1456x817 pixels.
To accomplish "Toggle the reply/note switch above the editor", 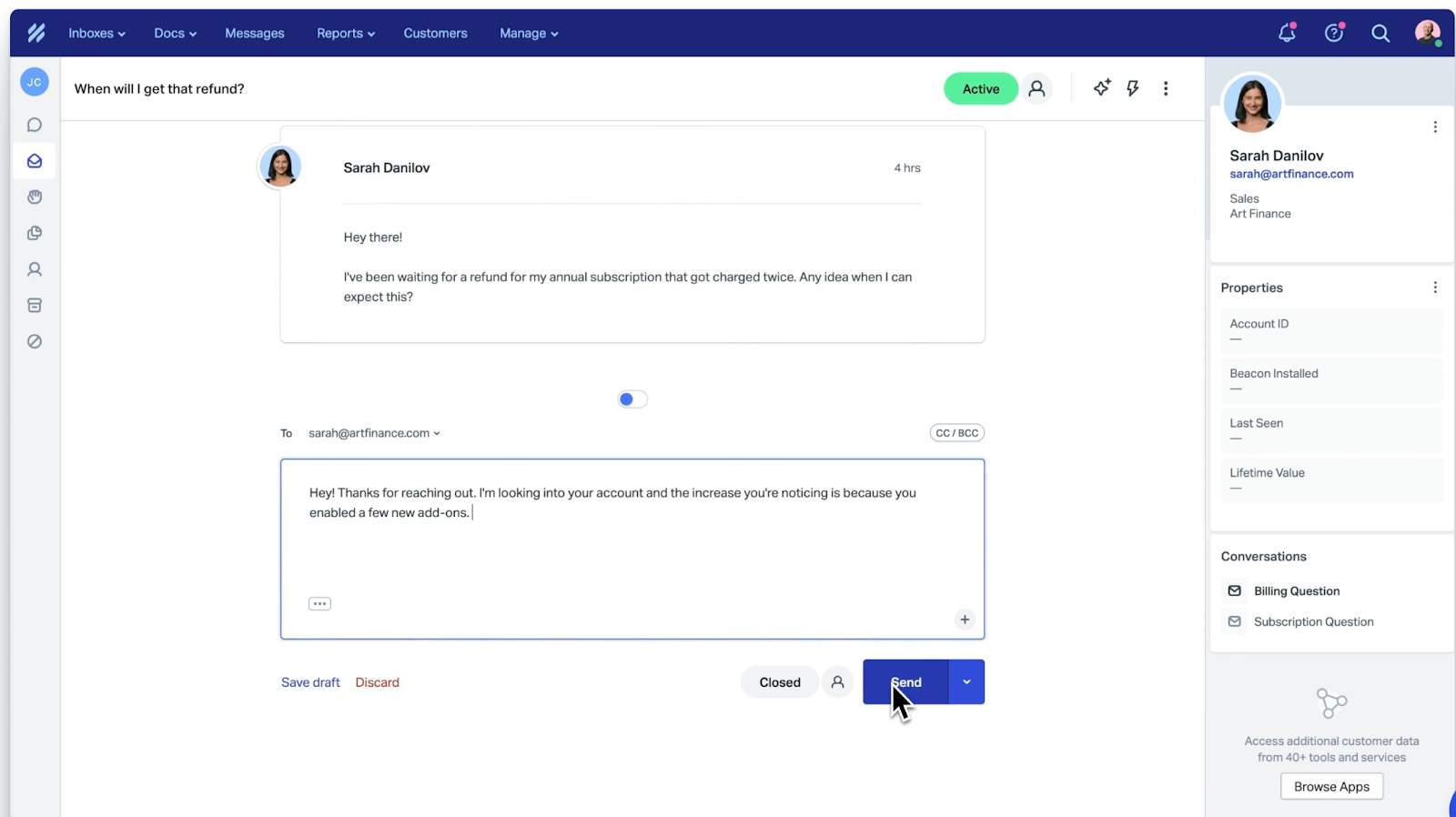I will coord(632,399).
